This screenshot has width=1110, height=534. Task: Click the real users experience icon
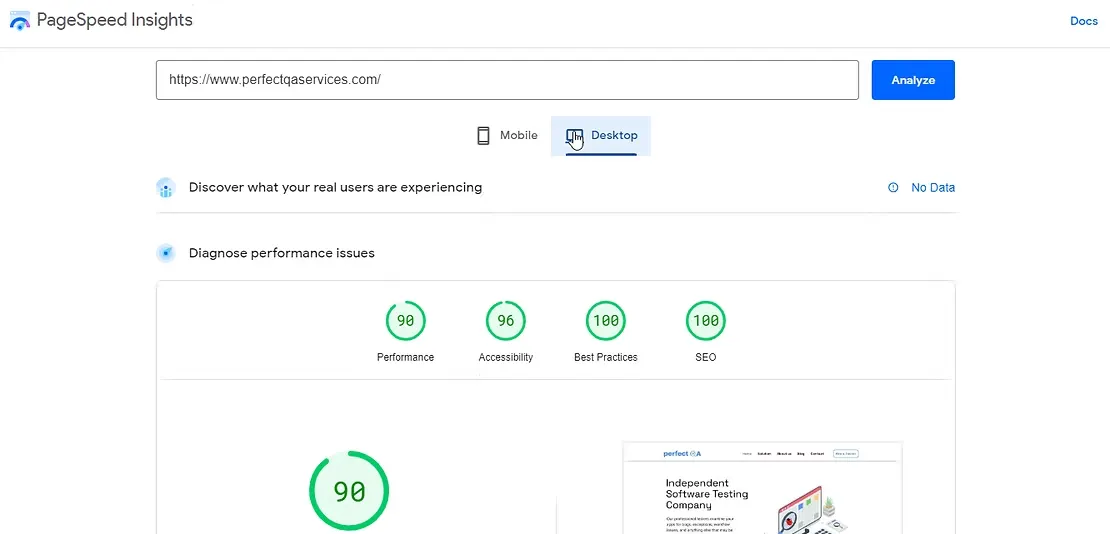(x=166, y=188)
